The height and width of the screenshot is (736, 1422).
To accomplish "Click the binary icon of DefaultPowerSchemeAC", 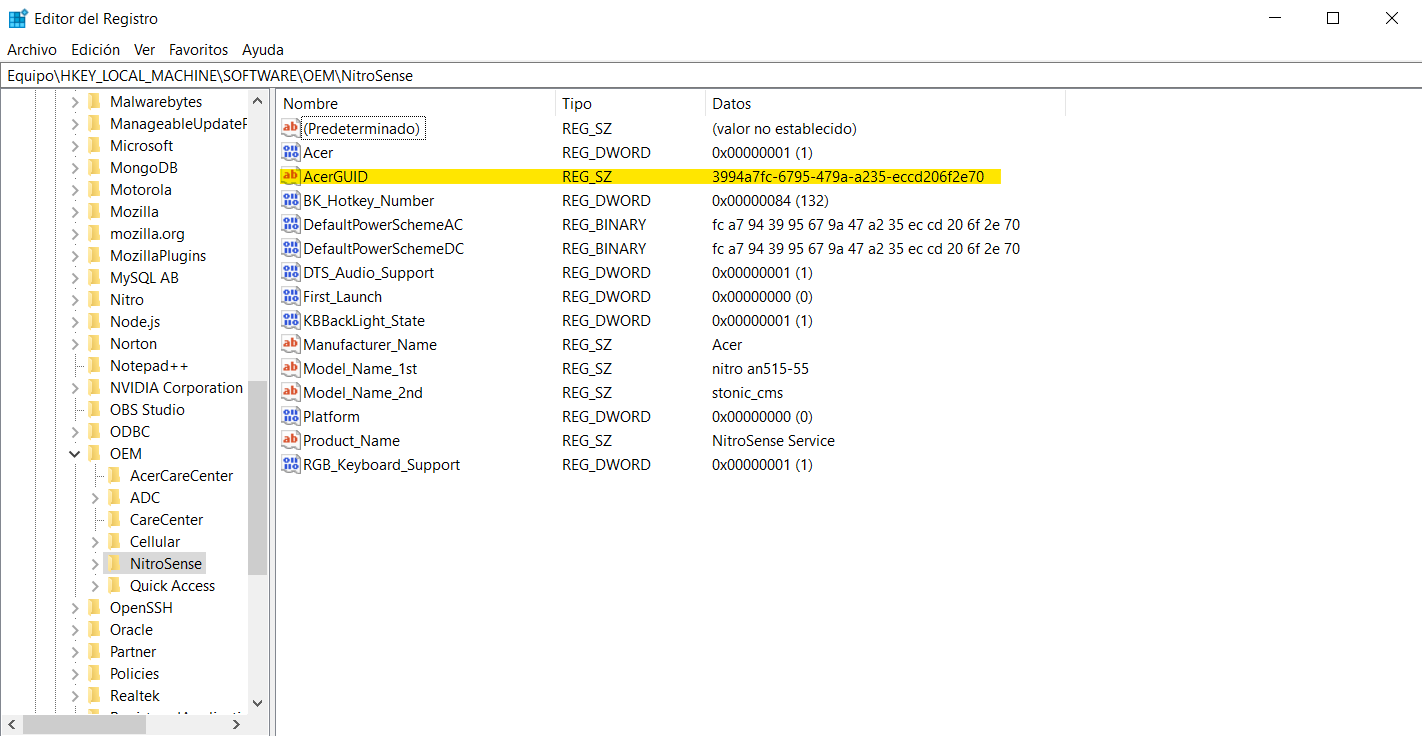I will pyautogui.click(x=291, y=224).
